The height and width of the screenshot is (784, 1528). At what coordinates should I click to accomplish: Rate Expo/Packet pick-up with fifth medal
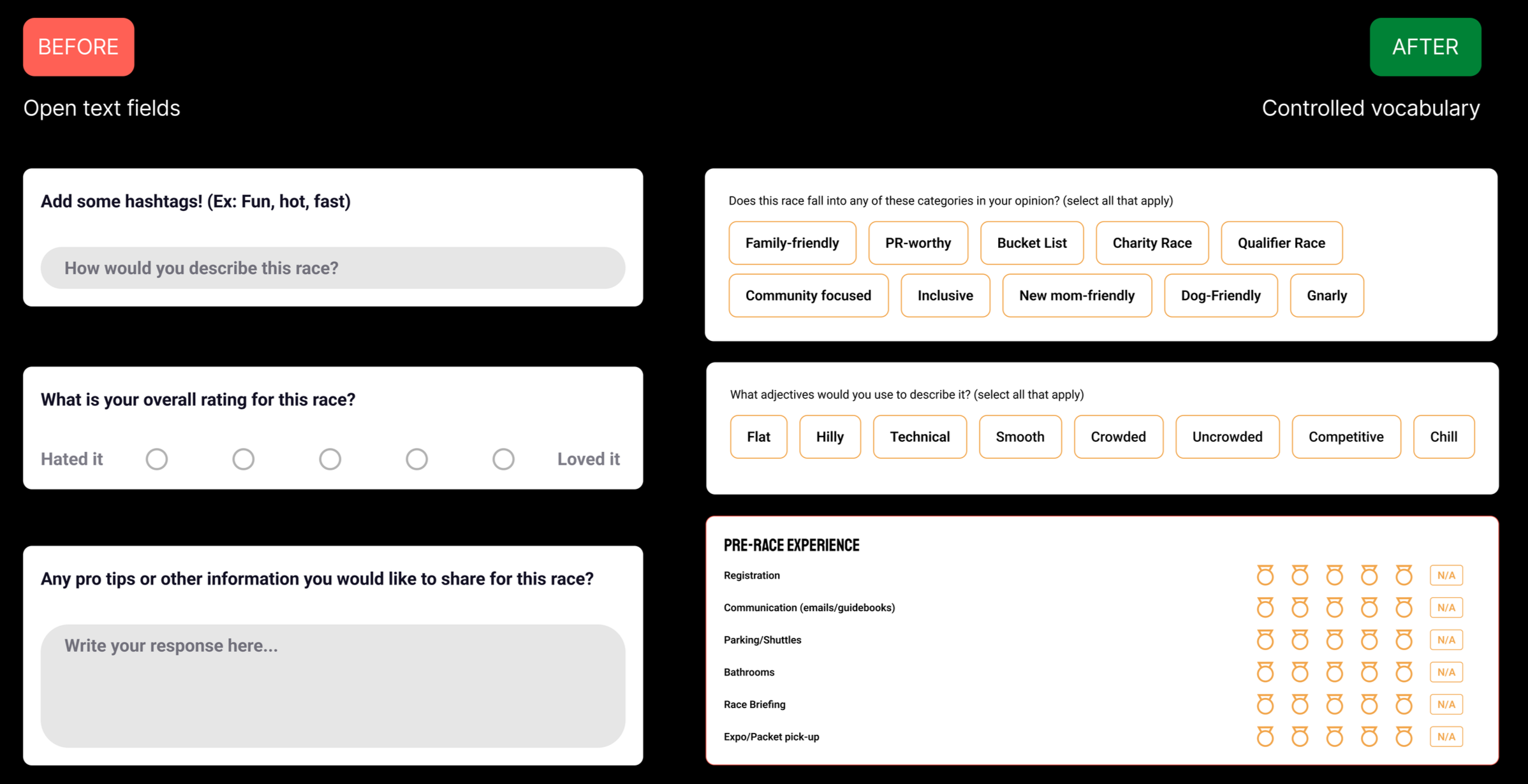click(1404, 737)
